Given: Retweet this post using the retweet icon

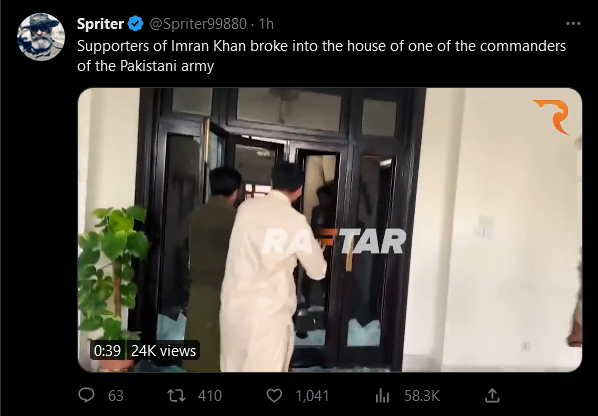Looking at the screenshot, I should [x=177, y=395].
